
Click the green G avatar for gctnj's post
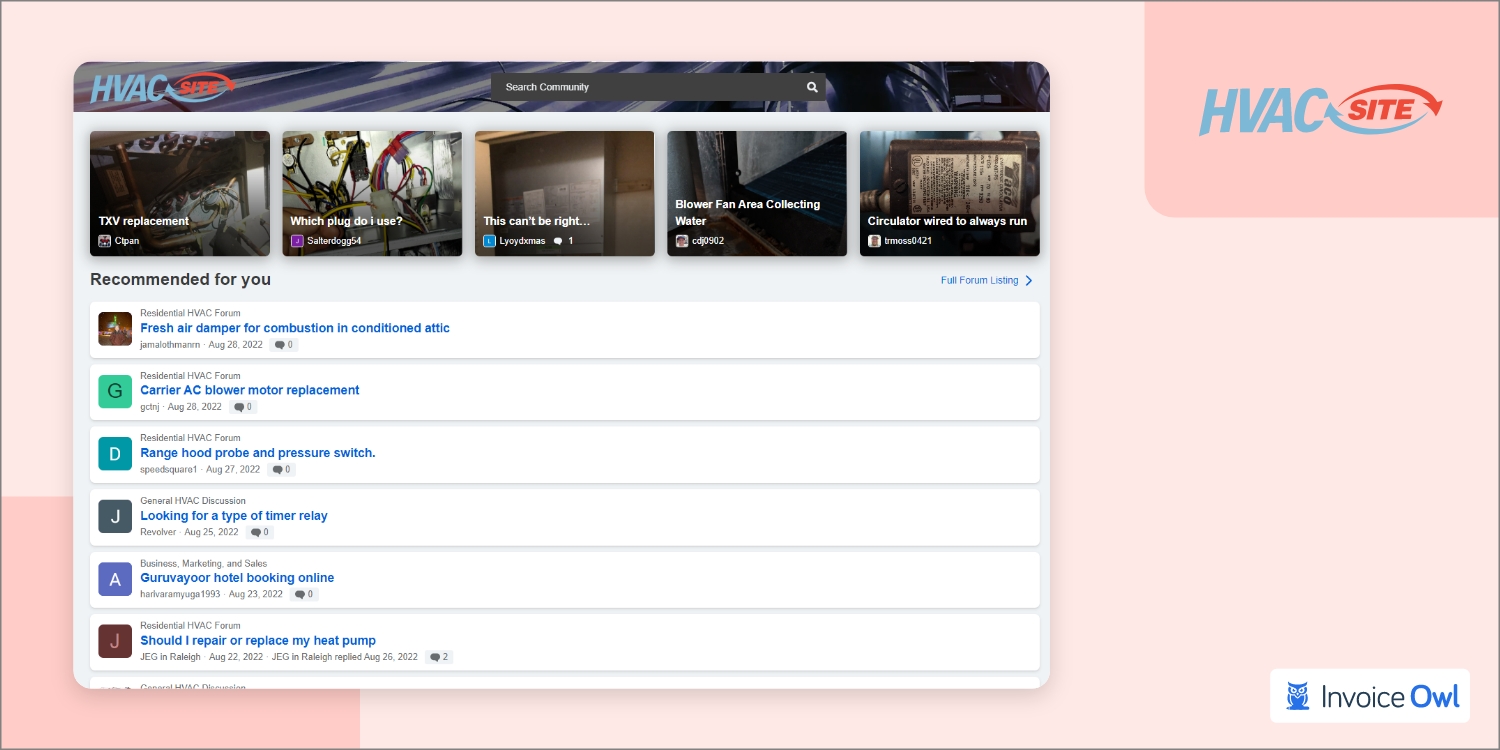tap(114, 391)
